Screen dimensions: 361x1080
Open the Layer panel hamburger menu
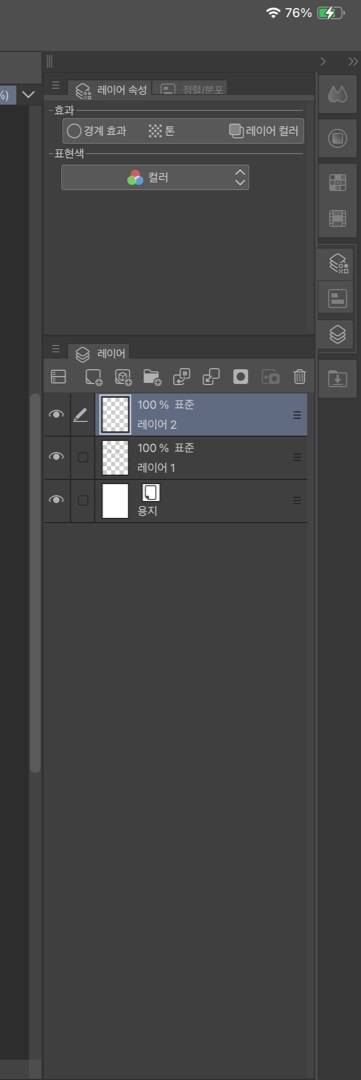tap(56, 349)
